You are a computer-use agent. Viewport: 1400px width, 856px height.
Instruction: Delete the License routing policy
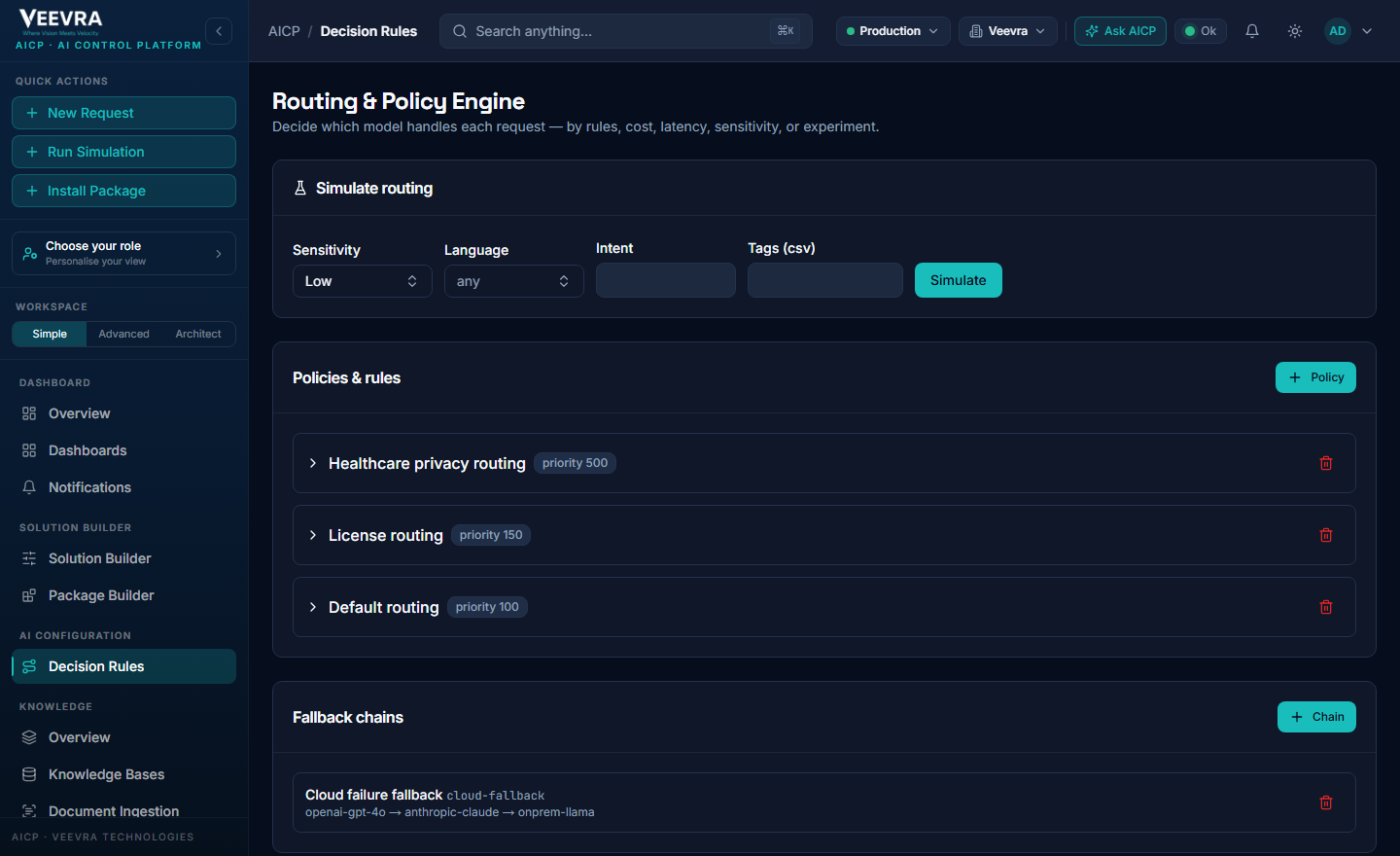[x=1326, y=535]
